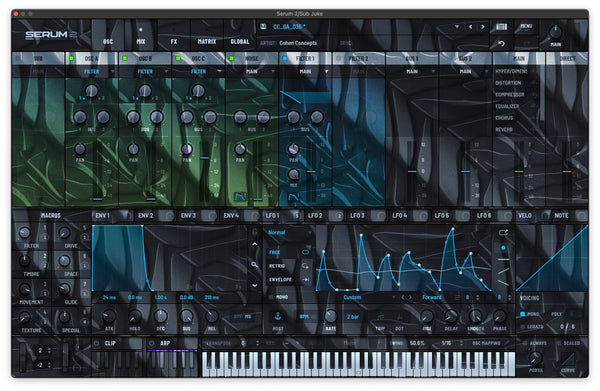Click the Filter 1 filter-shape icon
The width and height of the screenshot is (600, 391).
point(293,197)
